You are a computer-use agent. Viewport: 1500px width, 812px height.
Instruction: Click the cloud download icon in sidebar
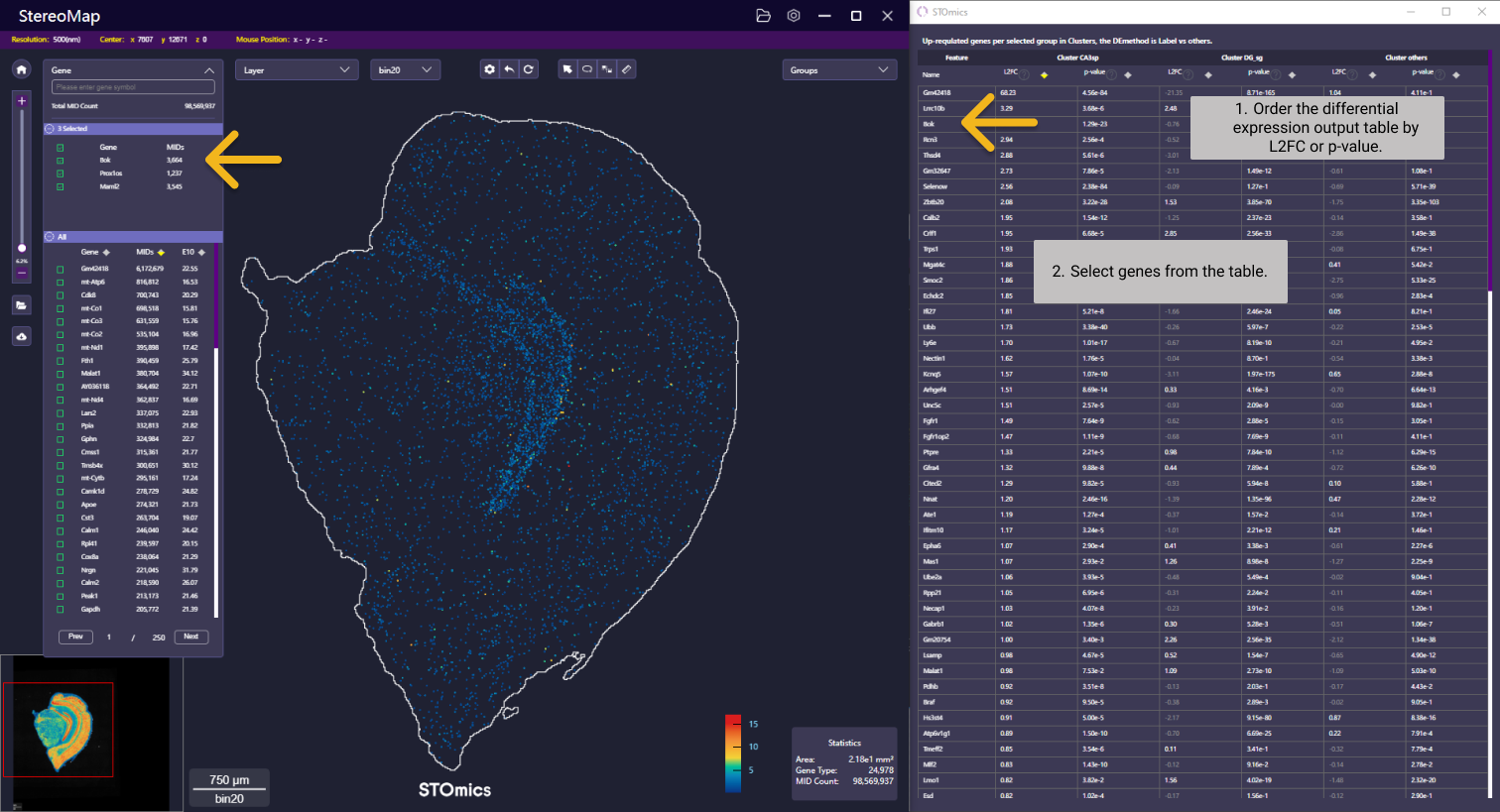(x=22, y=337)
